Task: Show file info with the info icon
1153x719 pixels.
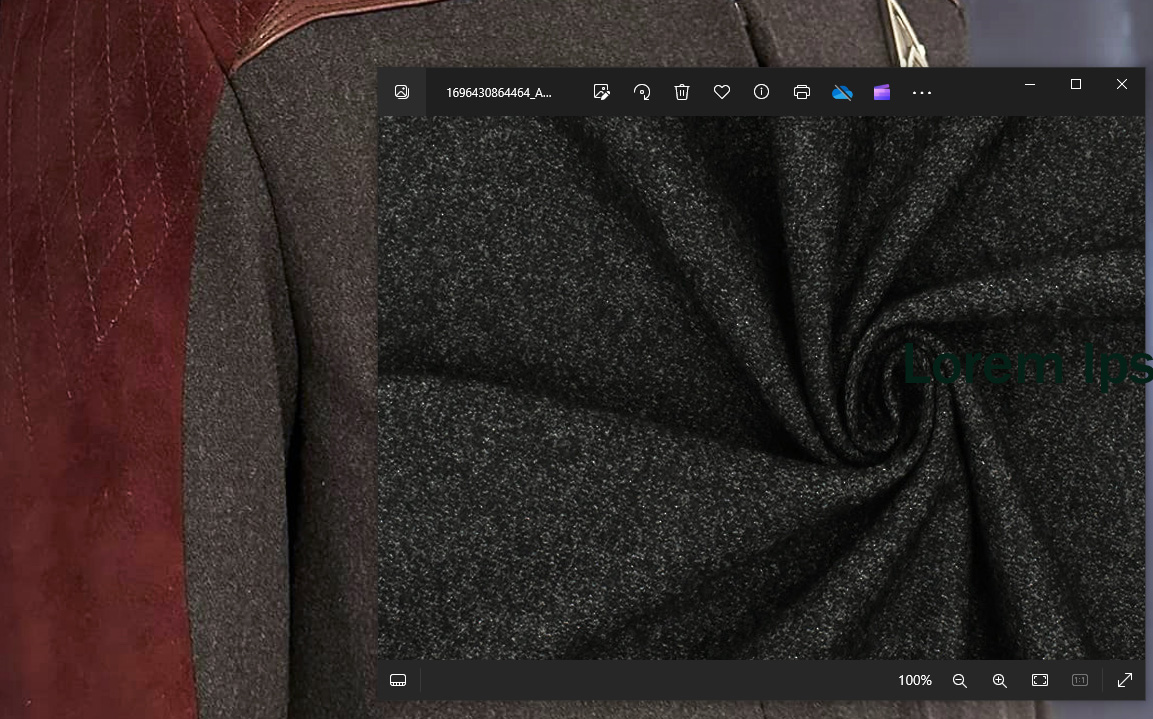Action: point(762,92)
